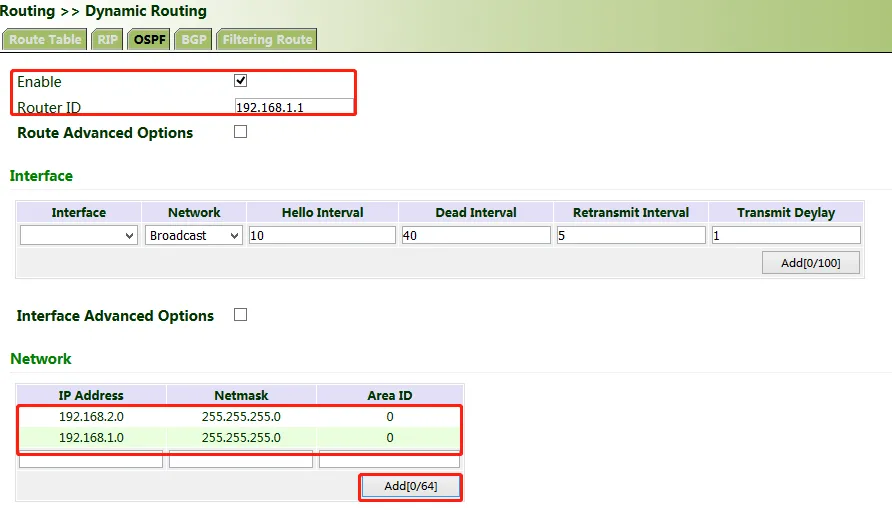The height and width of the screenshot is (510, 892).
Task: Click the Dead Interval column header
Action: [476, 213]
